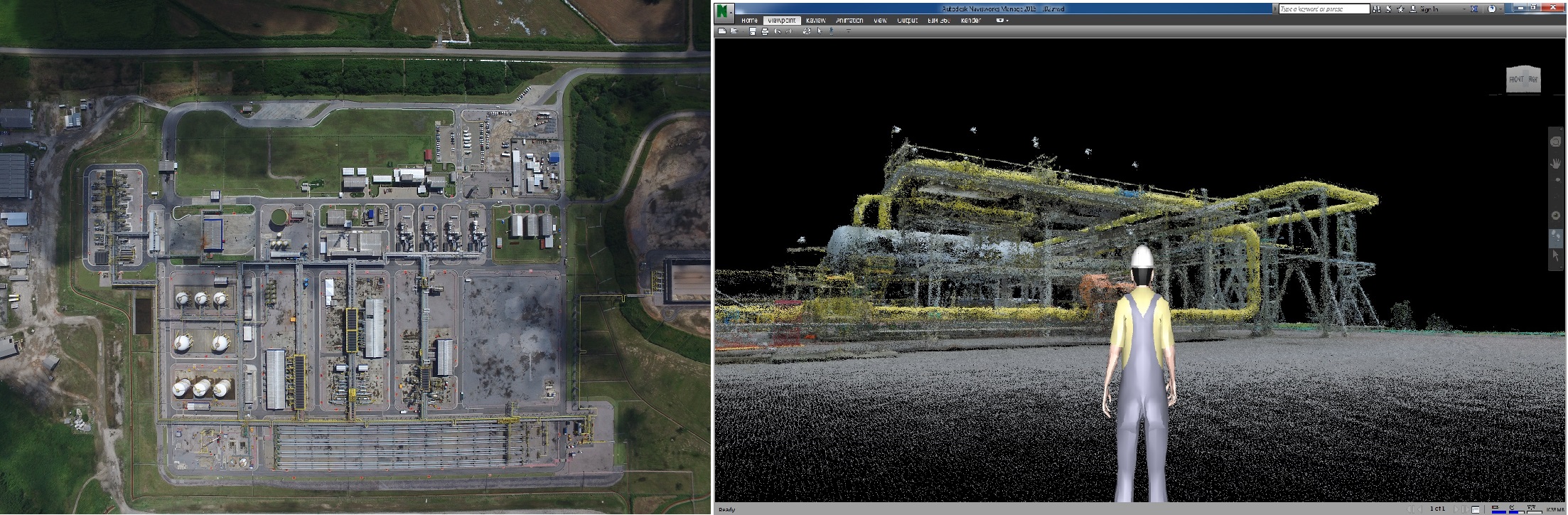Undo the last action
Image resolution: width=1568 pixels, height=515 pixels.
tap(777, 31)
